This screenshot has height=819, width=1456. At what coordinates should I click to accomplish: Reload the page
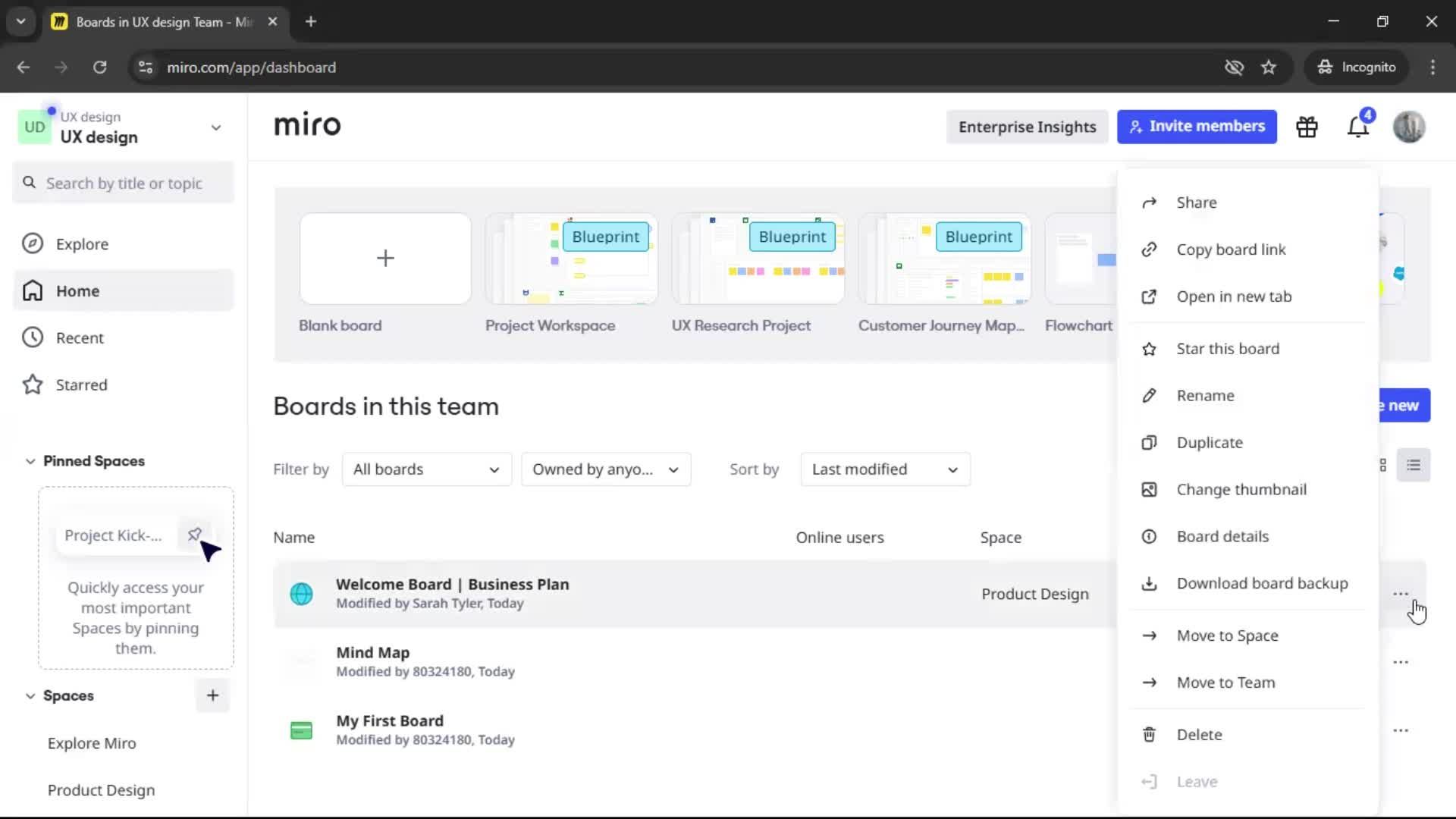(x=99, y=67)
